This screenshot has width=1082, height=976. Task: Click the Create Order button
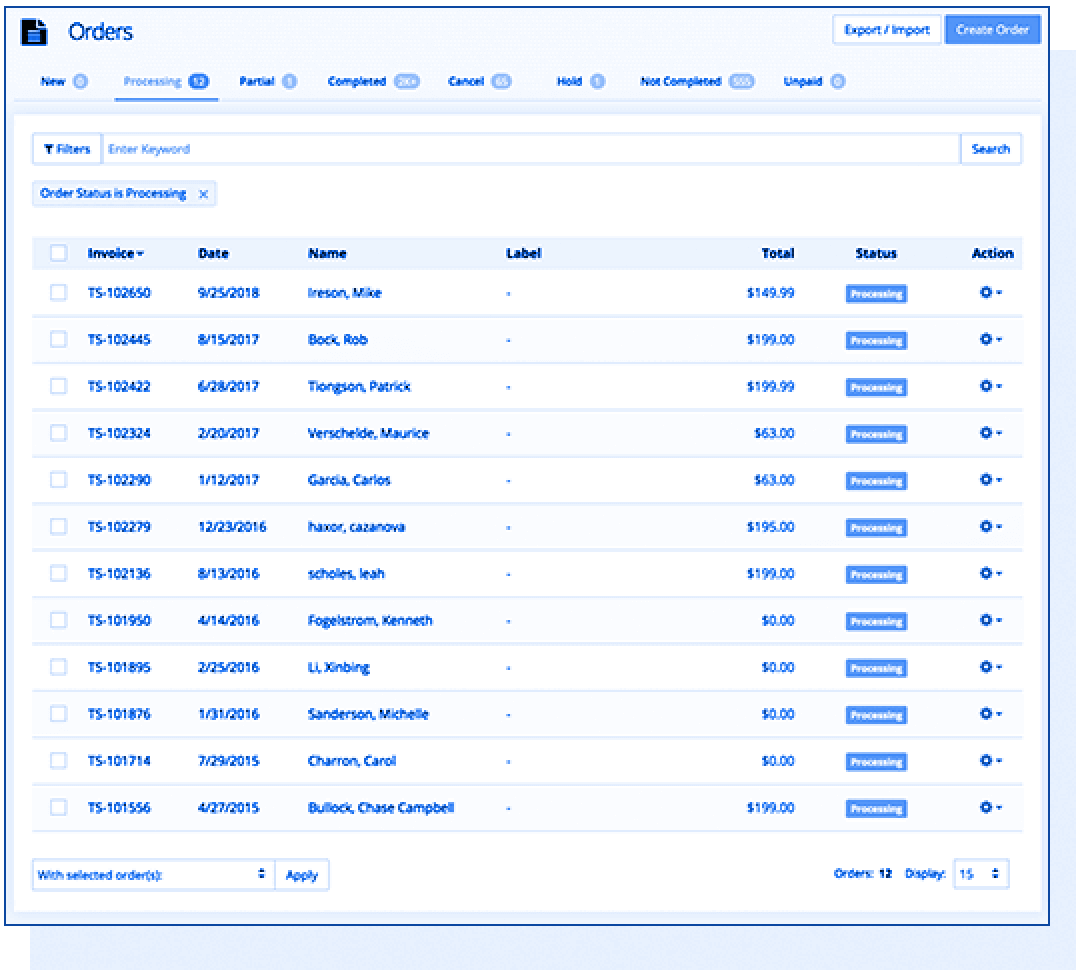(x=992, y=30)
